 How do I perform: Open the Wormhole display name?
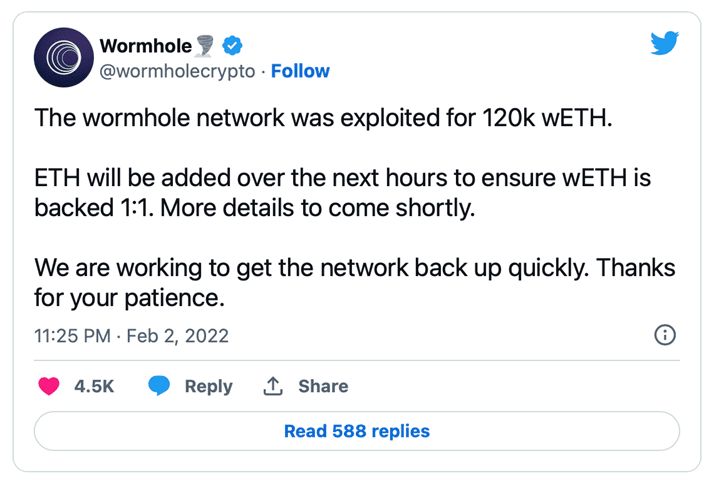[146, 46]
